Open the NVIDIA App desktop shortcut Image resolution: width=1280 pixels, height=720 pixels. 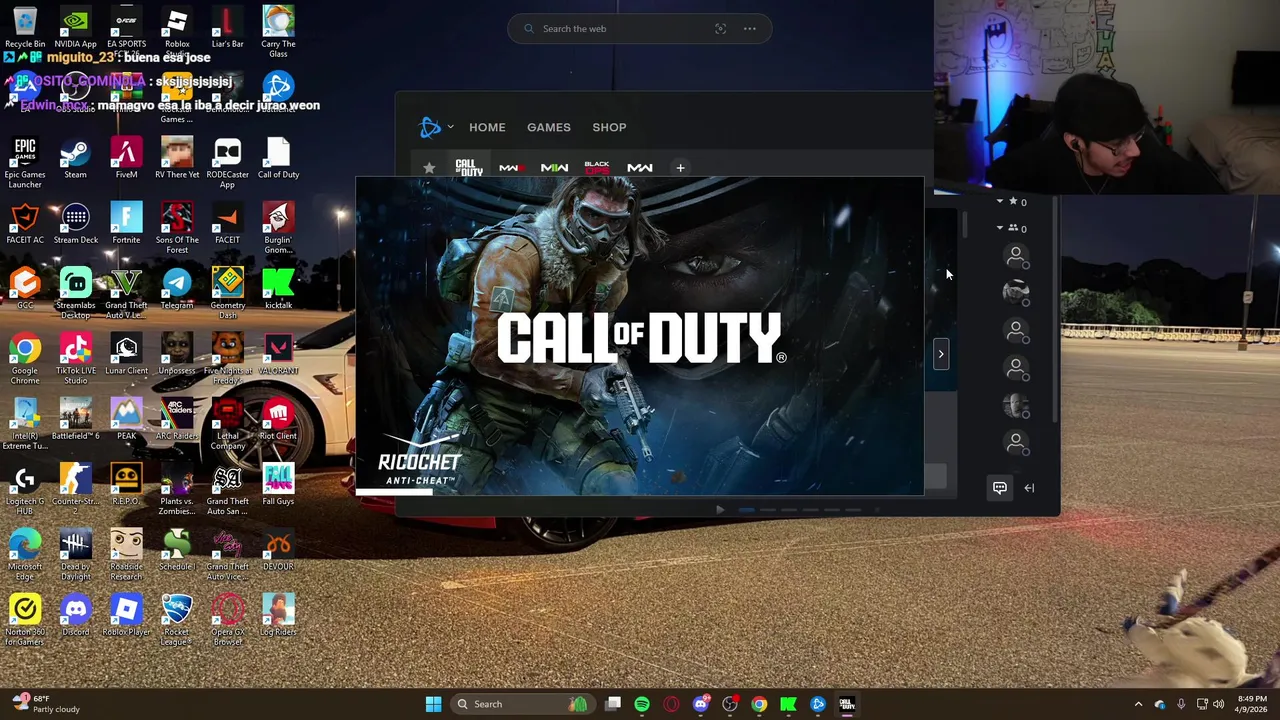tap(75, 27)
